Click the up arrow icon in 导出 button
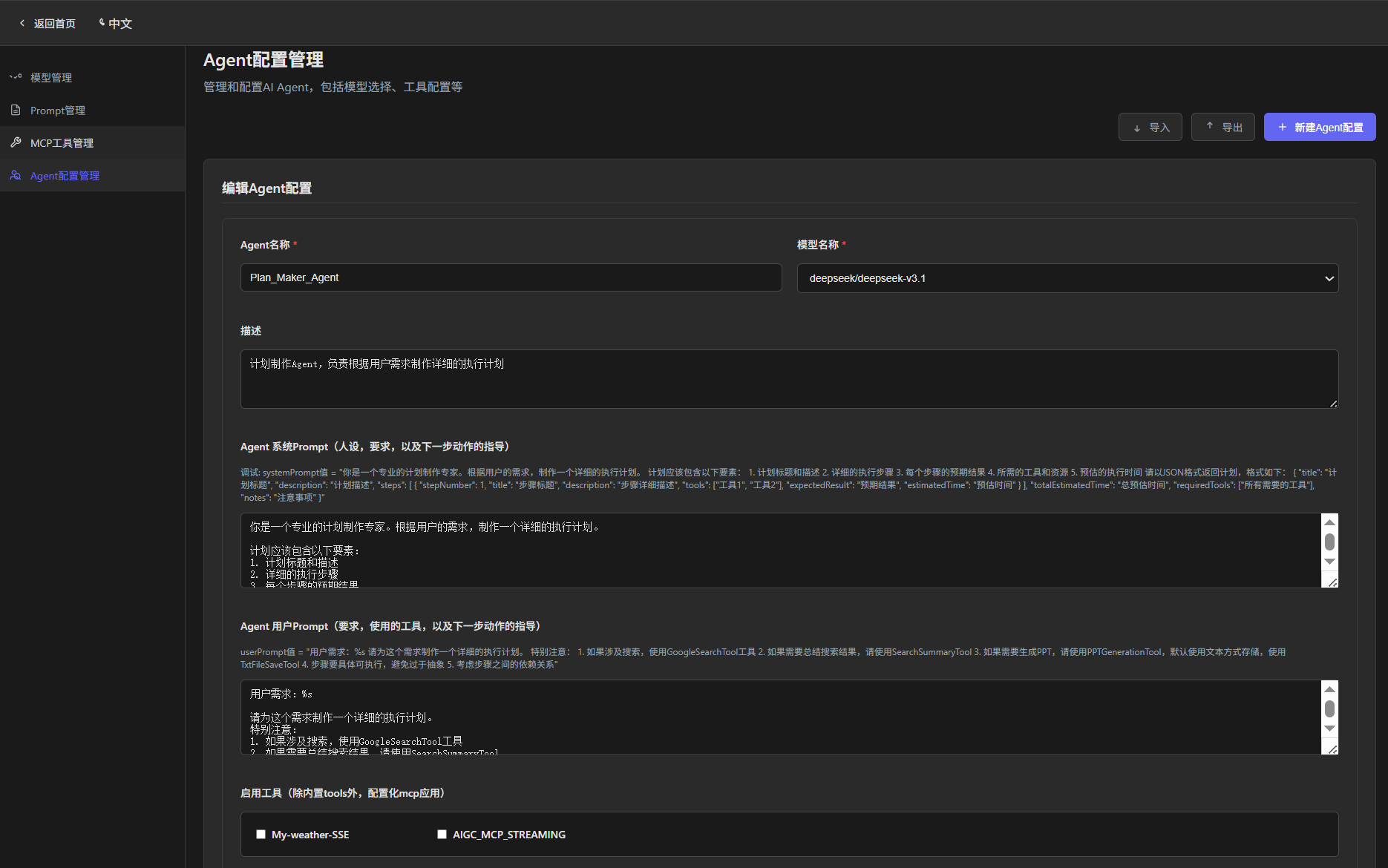 pyautogui.click(x=1209, y=126)
